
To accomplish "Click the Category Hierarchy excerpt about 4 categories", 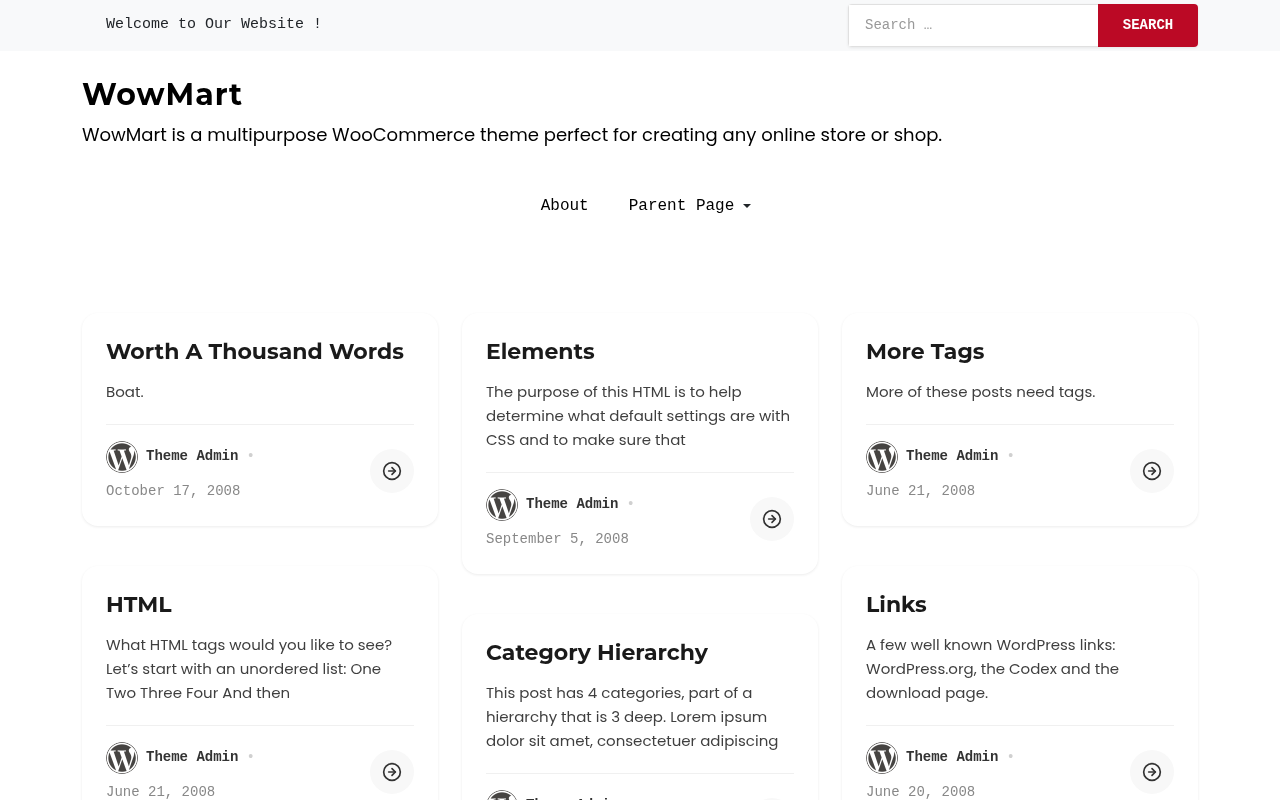I will click(x=632, y=717).
